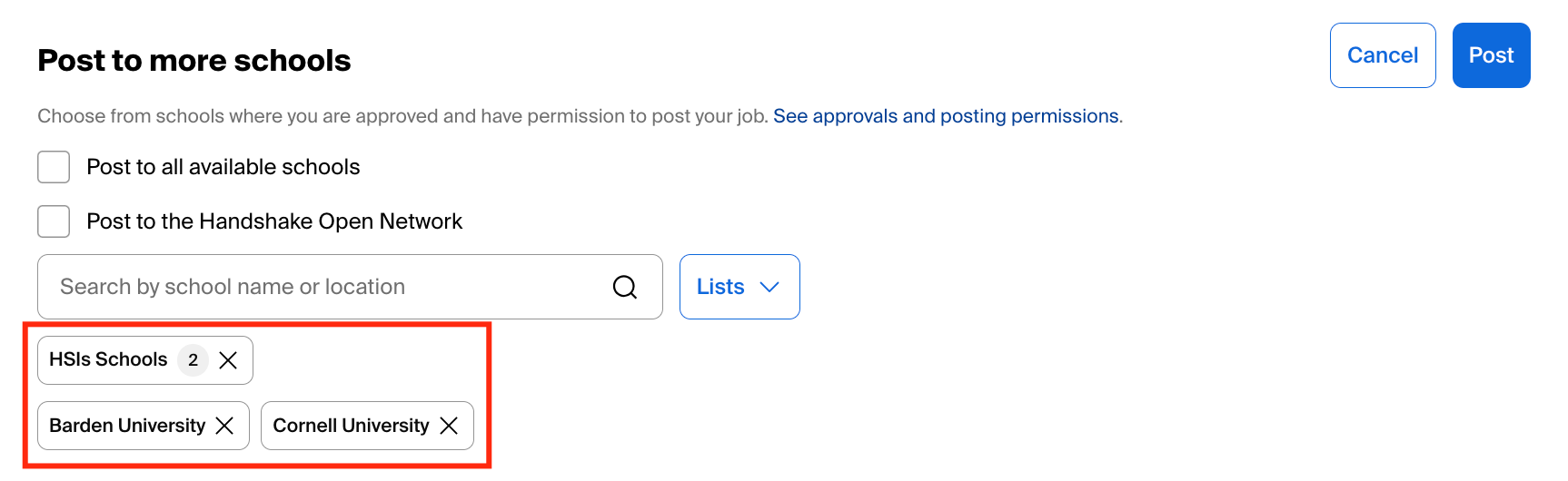This screenshot has height=481, width=1568.
Task: Cancel posting to more schools
Action: (x=1383, y=55)
